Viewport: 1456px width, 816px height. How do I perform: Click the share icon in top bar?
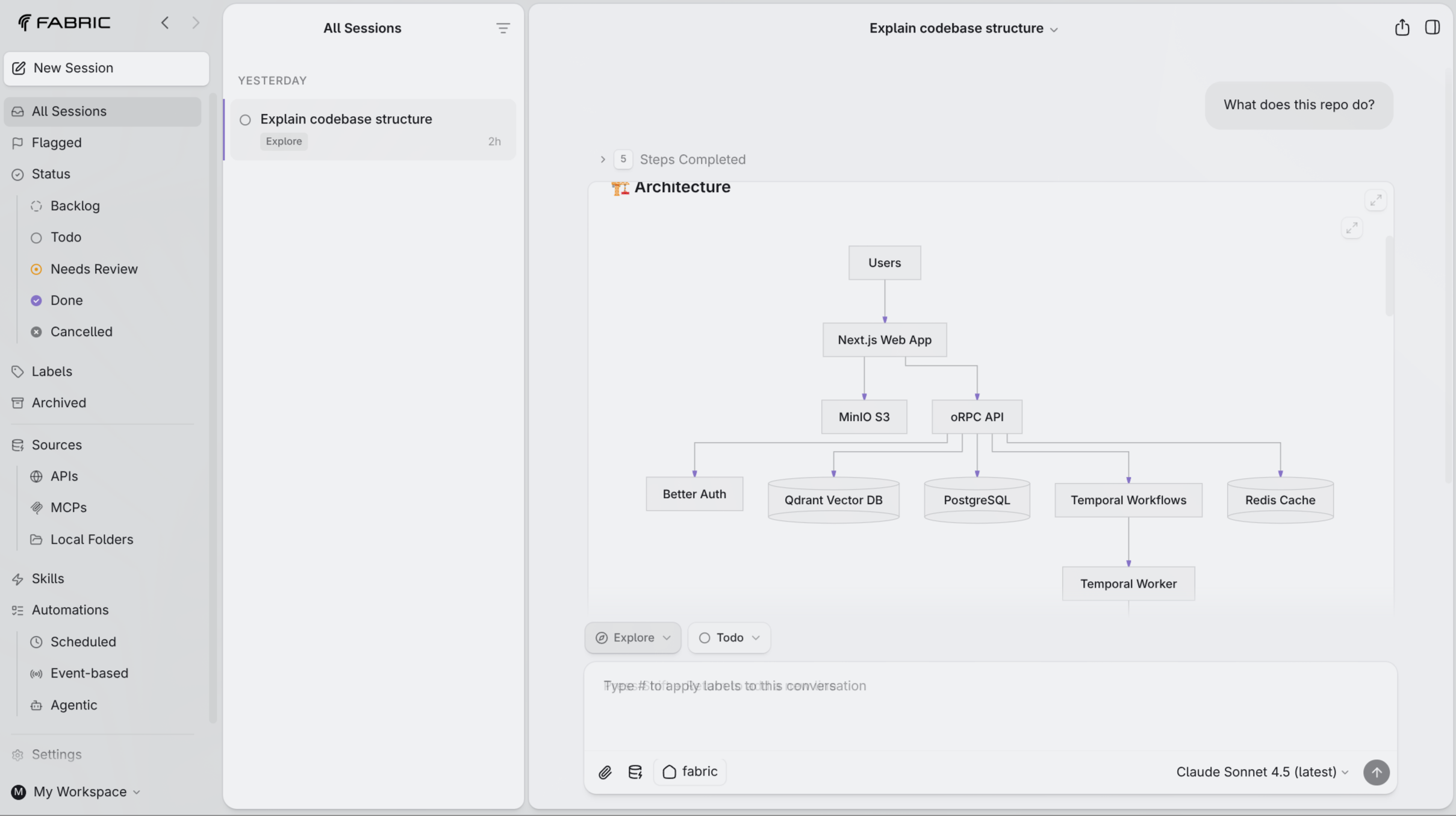[x=1402, y=28]
